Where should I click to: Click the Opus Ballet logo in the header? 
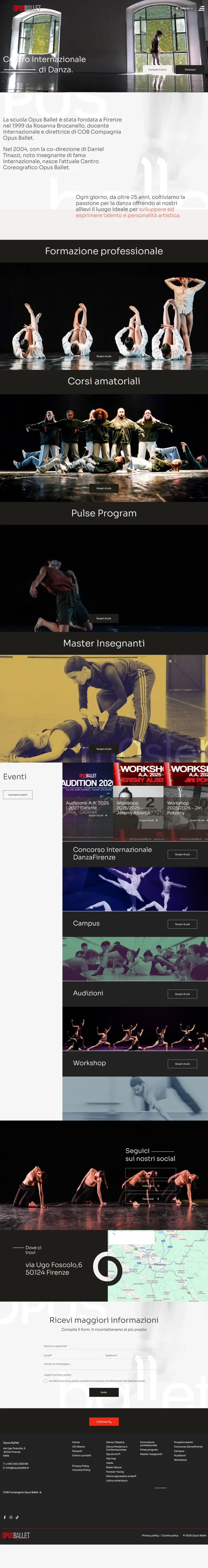[x=27, y=8]
